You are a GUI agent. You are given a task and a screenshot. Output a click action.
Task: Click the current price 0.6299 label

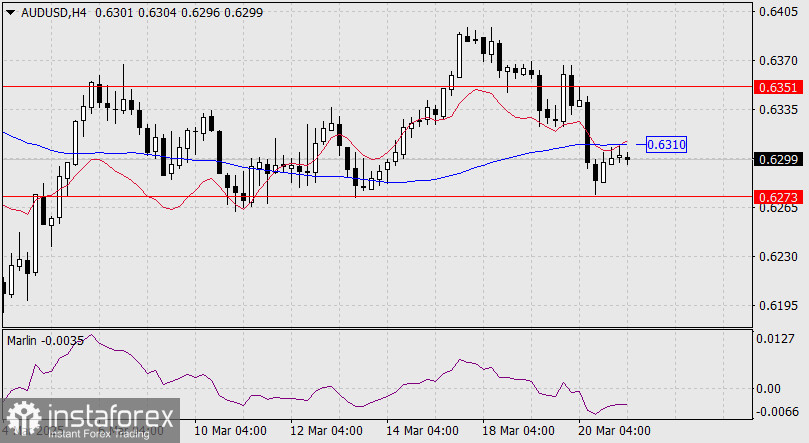778,159
